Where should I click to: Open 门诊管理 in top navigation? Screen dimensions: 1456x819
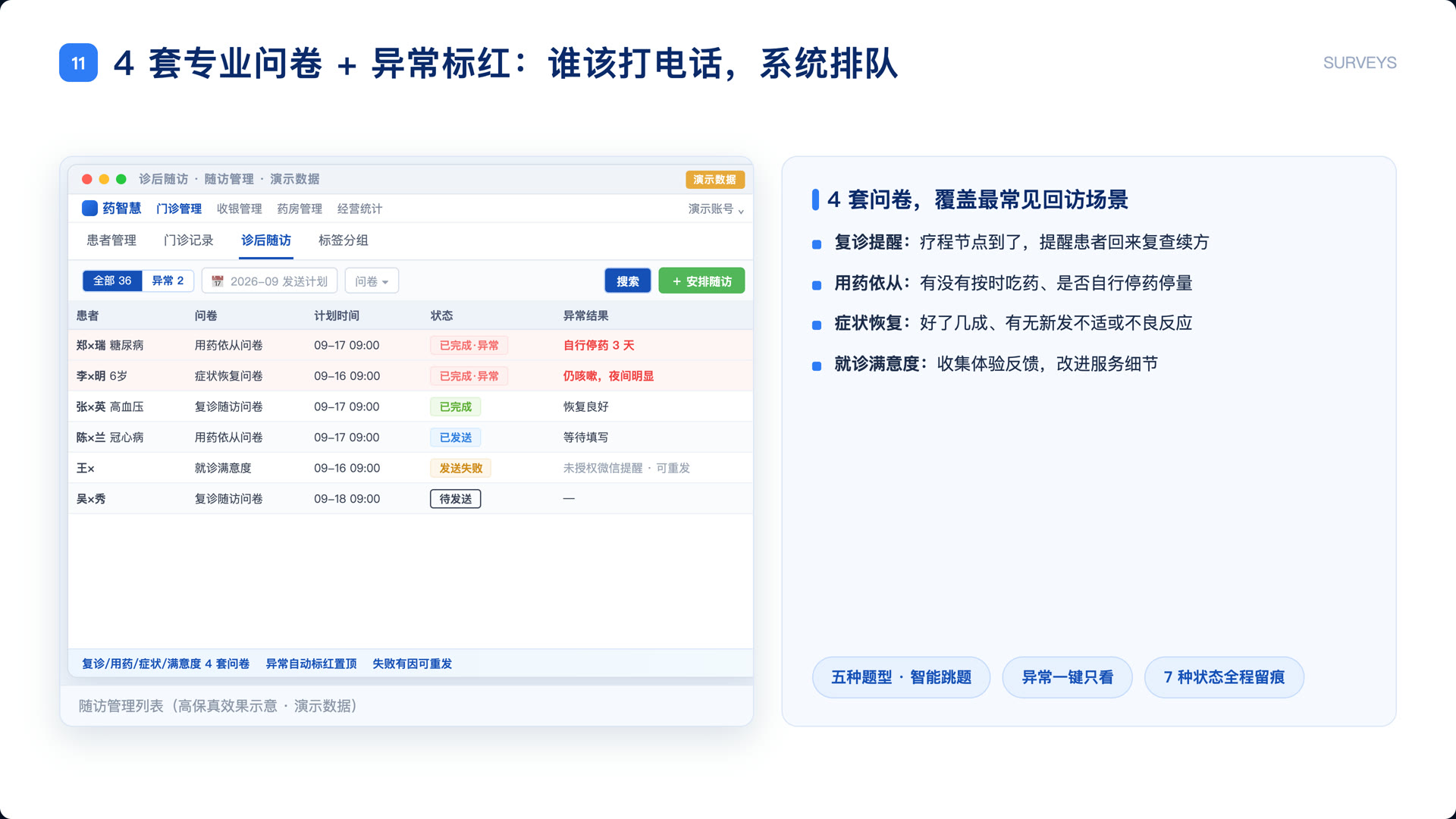[179, 209]
